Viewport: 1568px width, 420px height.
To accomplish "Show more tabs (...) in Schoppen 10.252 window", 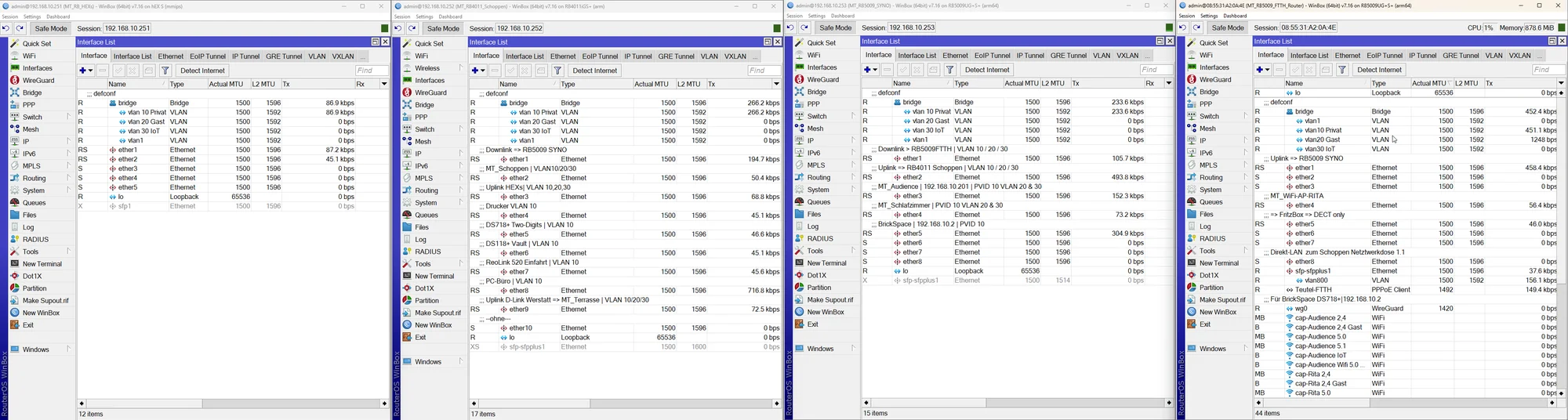I will point(755,56).
